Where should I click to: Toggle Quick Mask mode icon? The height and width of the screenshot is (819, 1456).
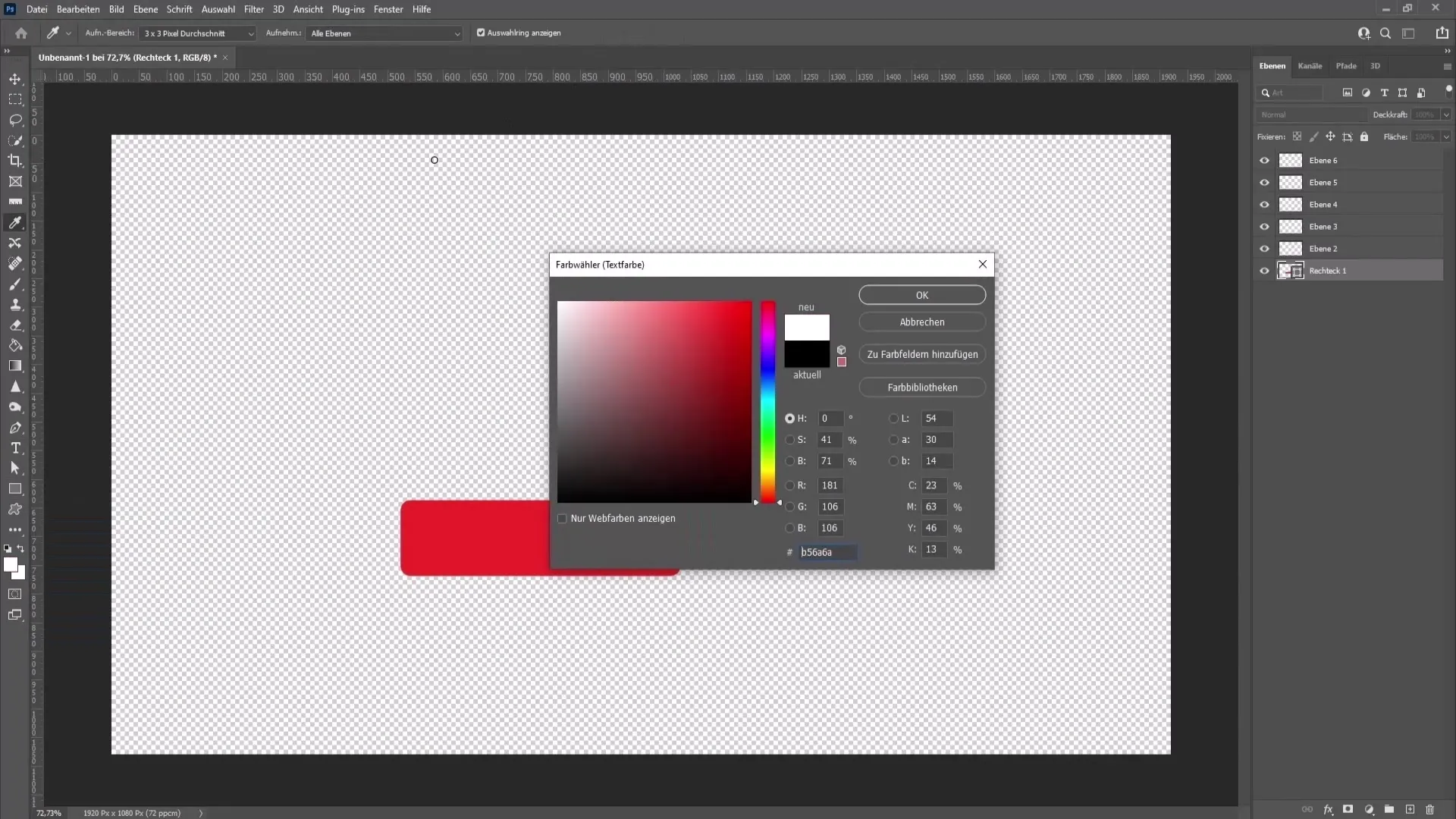15,594
